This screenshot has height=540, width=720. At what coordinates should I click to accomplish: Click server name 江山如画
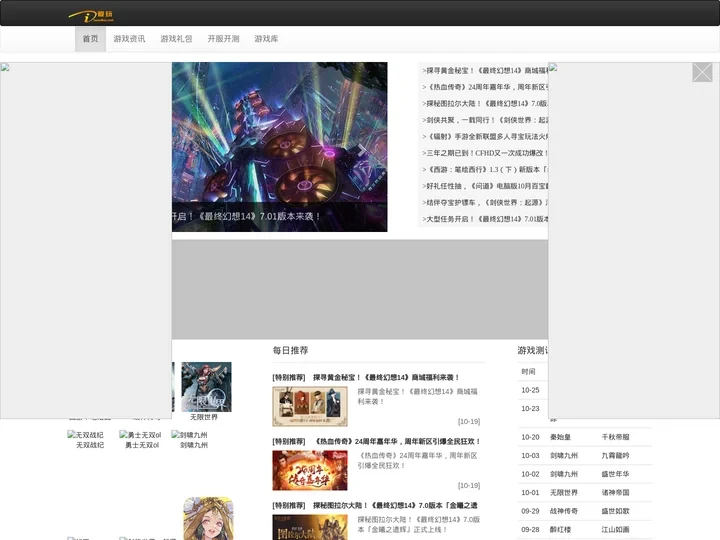point(615,529)
